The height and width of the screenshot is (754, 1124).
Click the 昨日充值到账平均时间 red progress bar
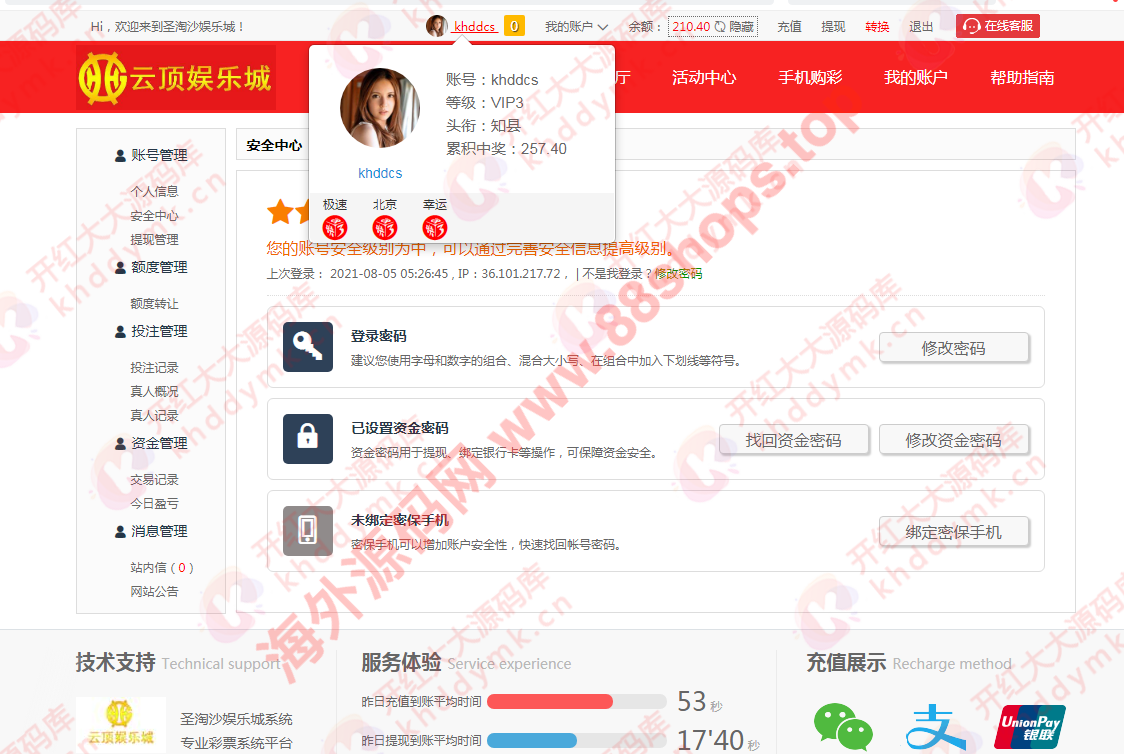pyautogui.click(x=550, y=701)
